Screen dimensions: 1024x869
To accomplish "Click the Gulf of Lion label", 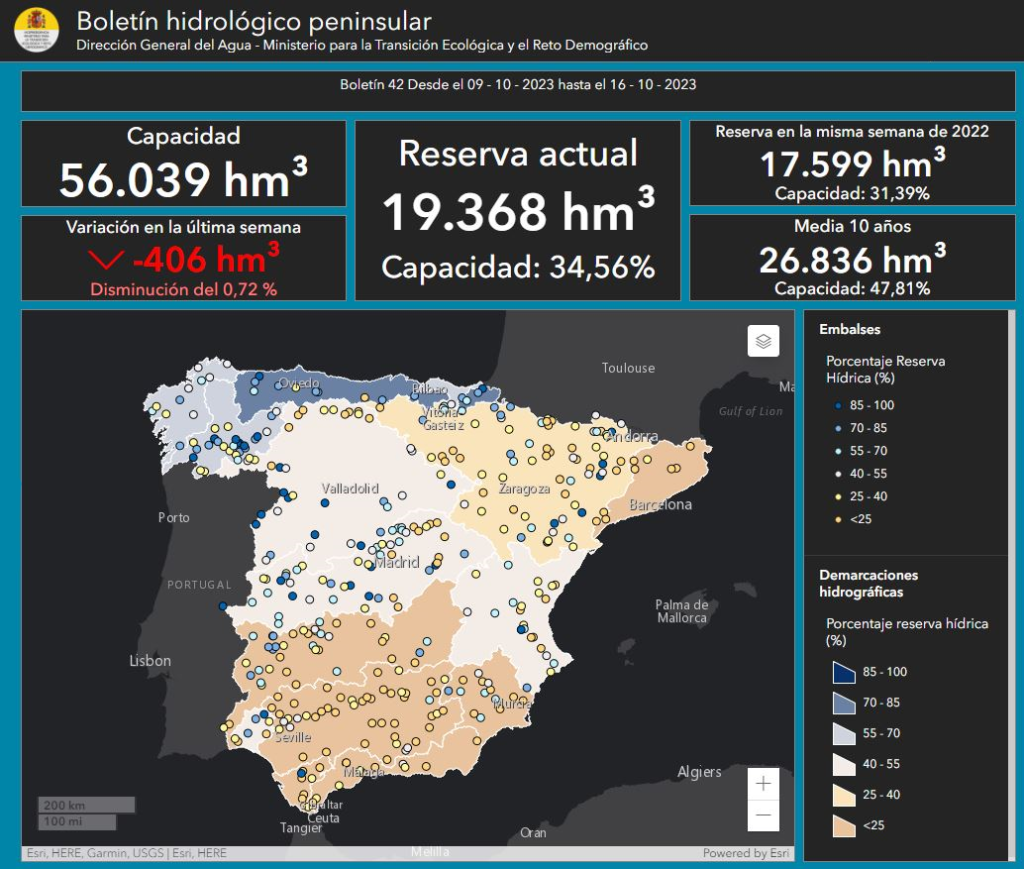I will pos(750,411).
